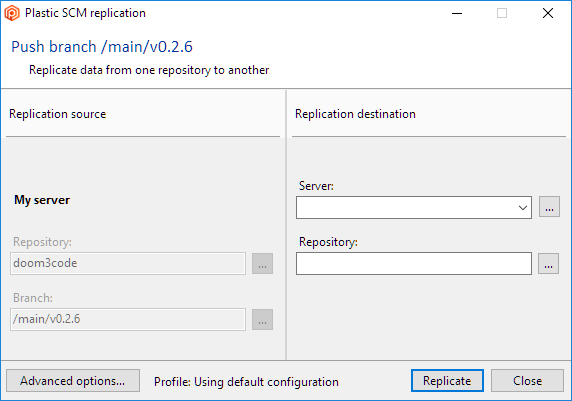Click the source Branch field /main/v0.2.6

click(128, 320)
